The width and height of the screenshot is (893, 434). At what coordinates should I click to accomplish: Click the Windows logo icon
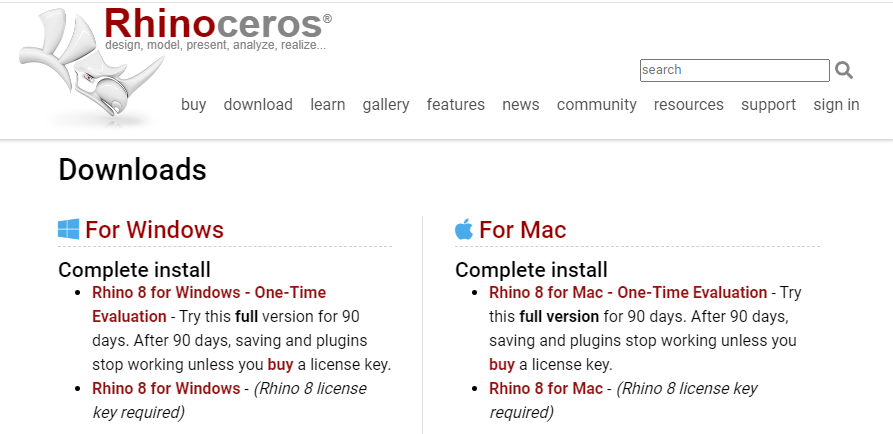(68, 230)
